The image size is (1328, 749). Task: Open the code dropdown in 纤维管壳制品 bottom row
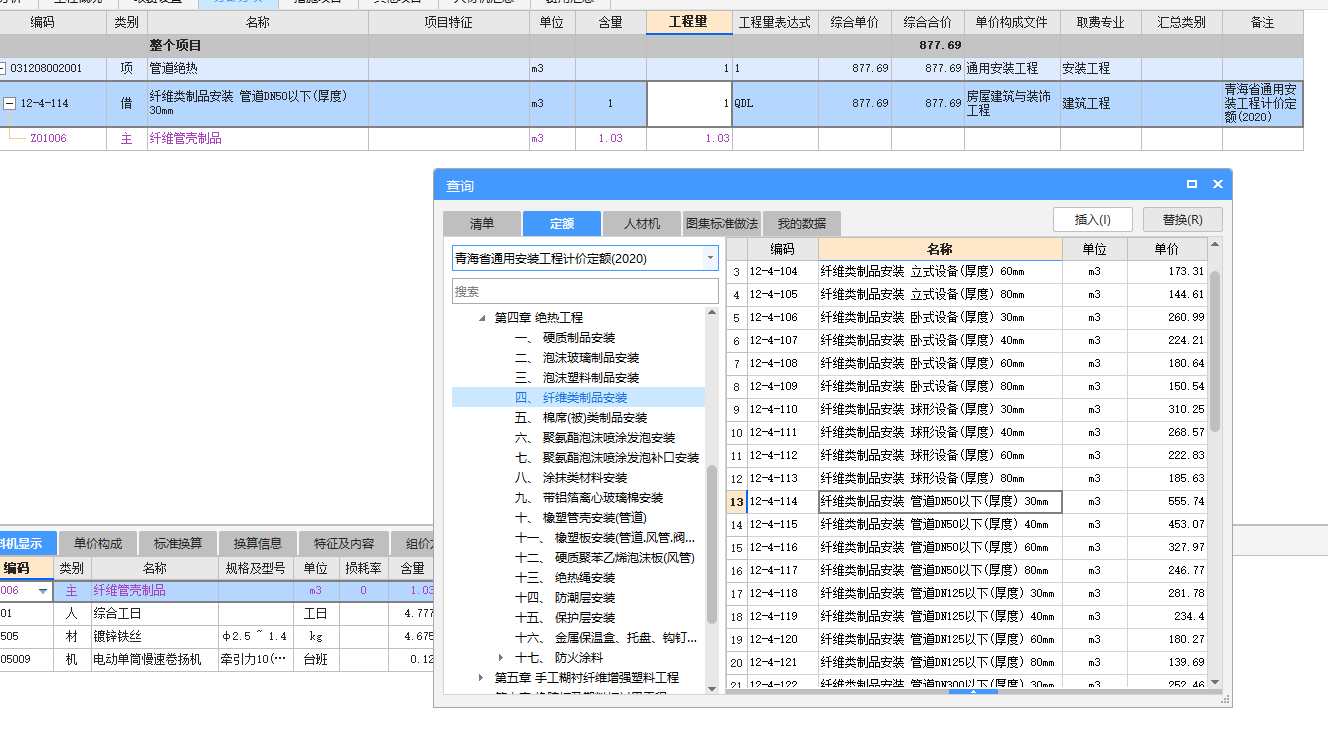[42, 591]
